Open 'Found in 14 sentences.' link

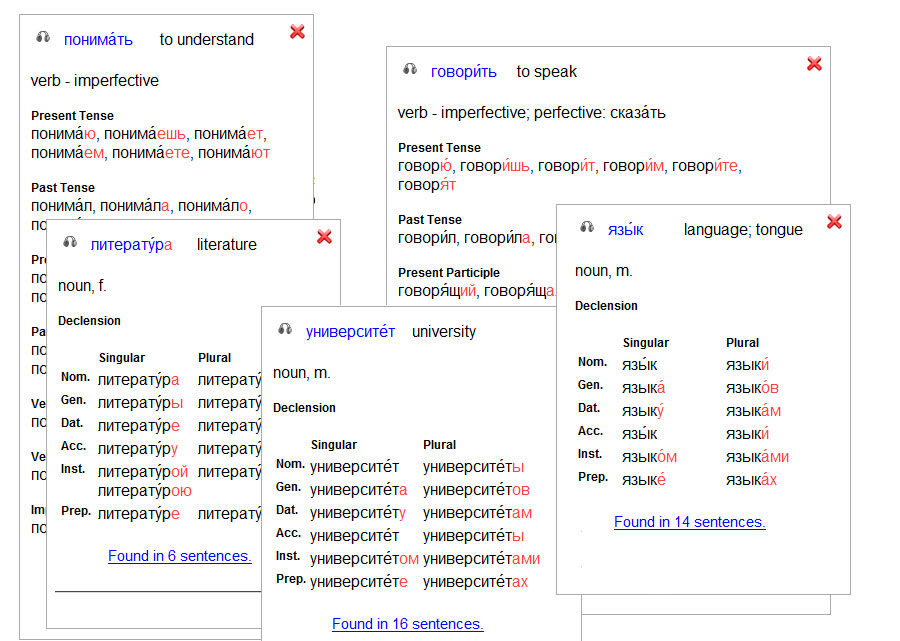click(689, 522)
